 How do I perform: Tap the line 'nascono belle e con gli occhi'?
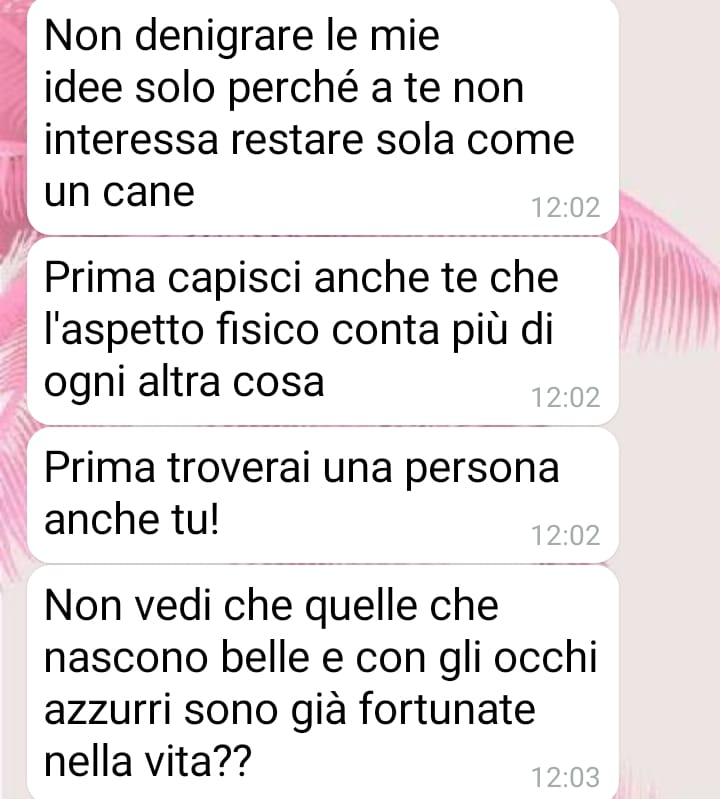[x=321, y=658]
